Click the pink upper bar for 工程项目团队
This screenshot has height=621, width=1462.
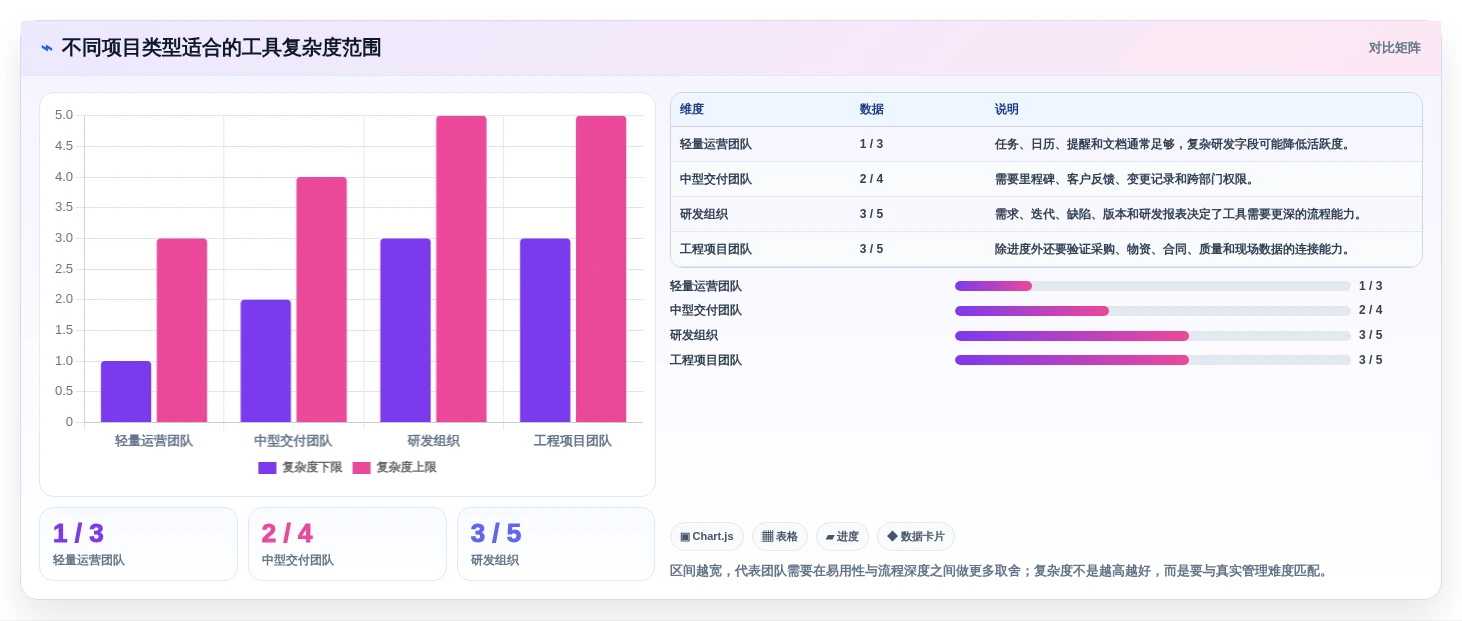tap(601, 269)
